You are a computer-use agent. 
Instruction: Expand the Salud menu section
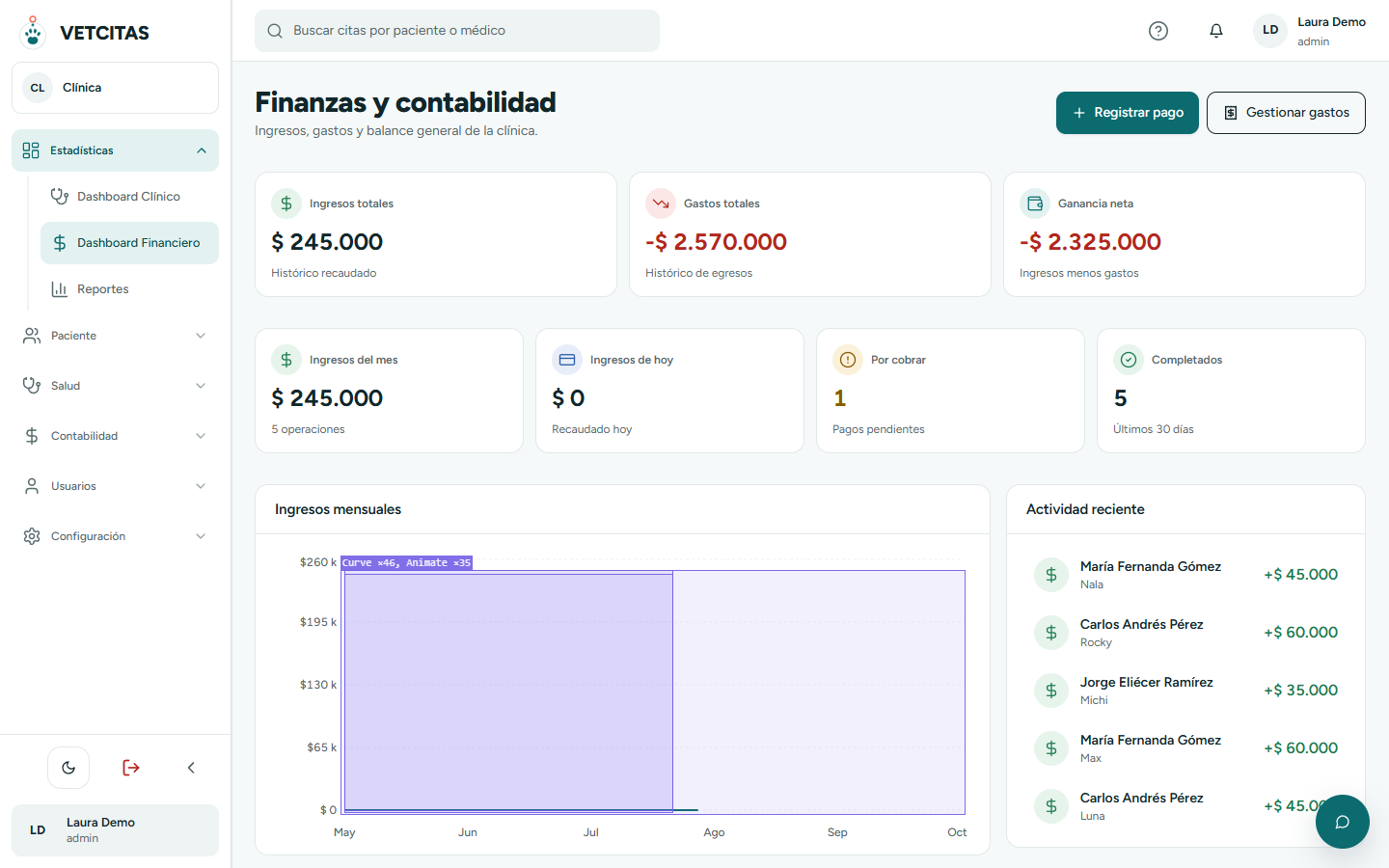click(115, 386)
